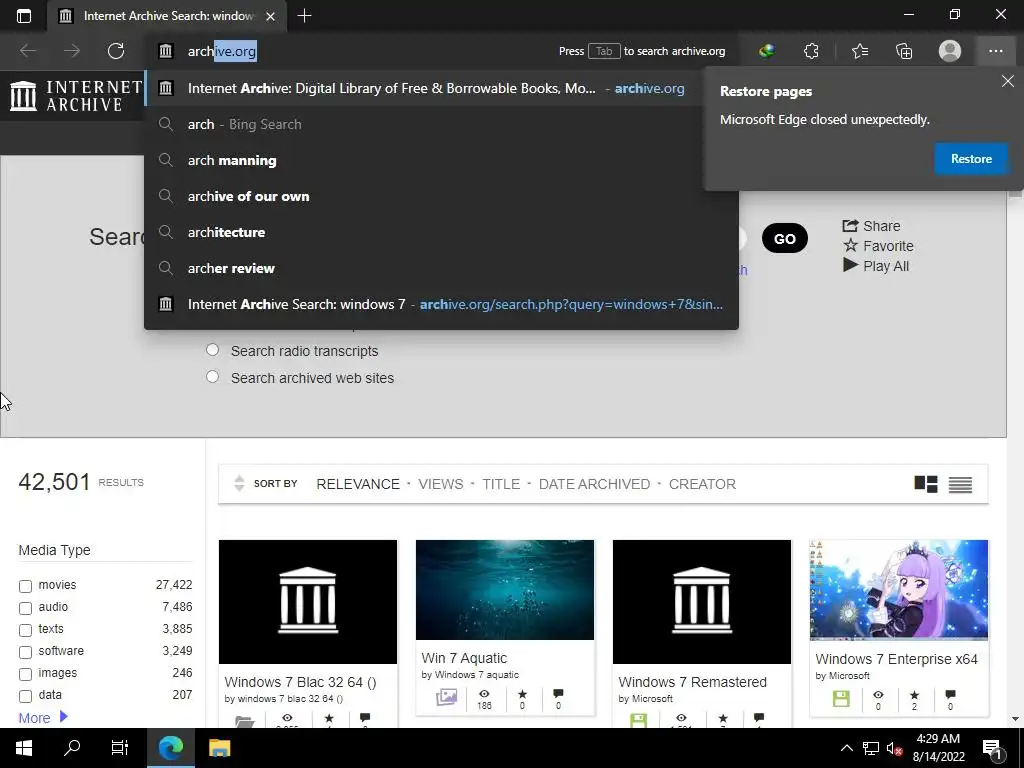Click the network tray icon

871,748
